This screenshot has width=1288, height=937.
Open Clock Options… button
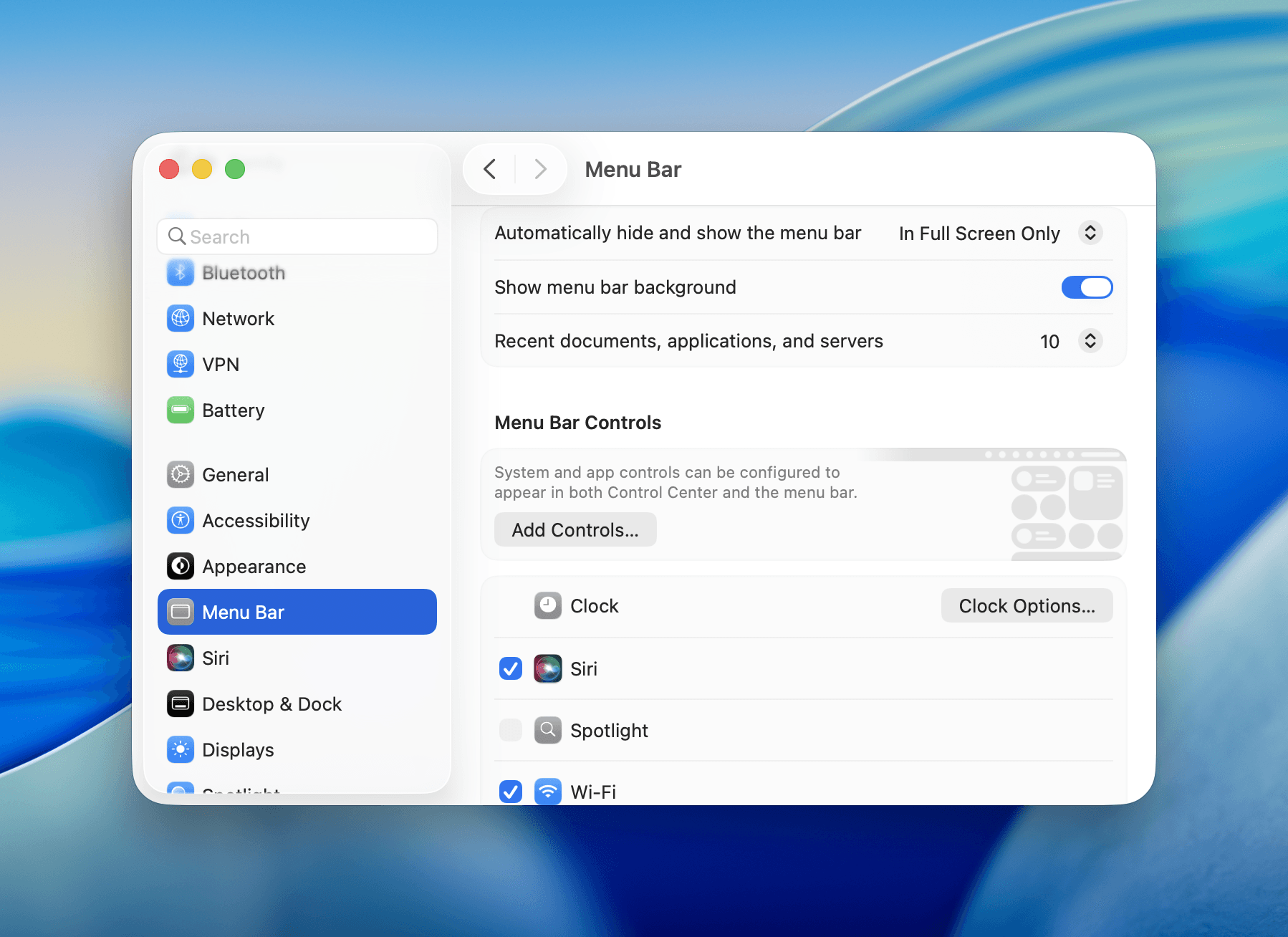(x=1027, y=606)
